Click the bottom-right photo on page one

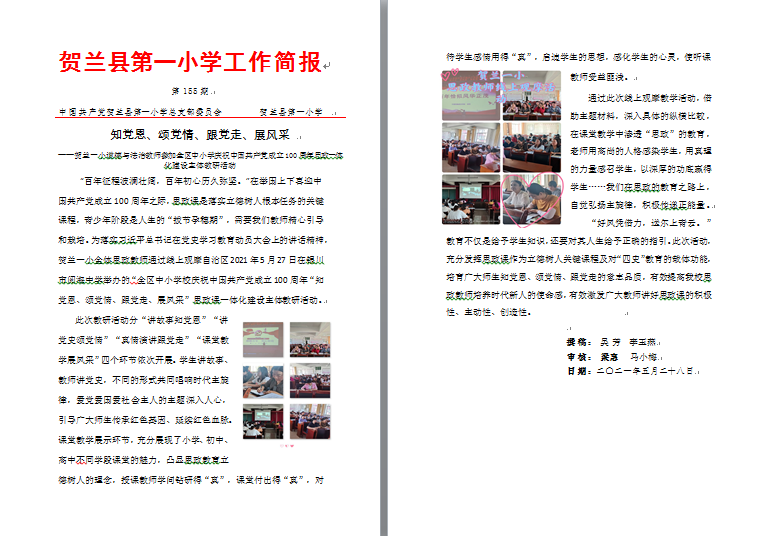pos(309,420)
